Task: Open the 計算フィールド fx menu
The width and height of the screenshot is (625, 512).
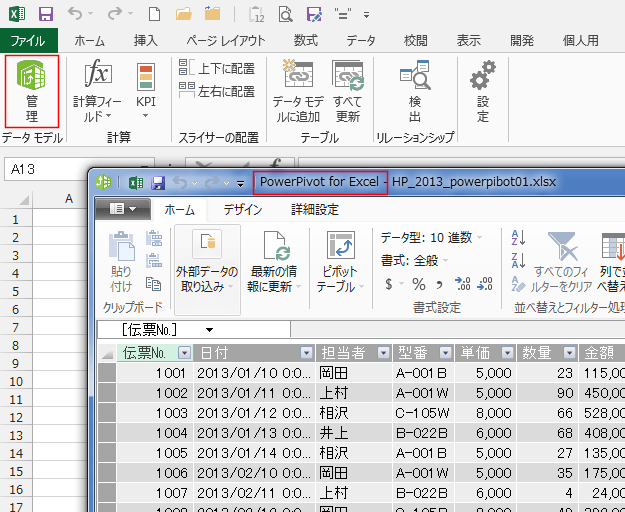Action: pyautogui.click(x=97, y=92)
